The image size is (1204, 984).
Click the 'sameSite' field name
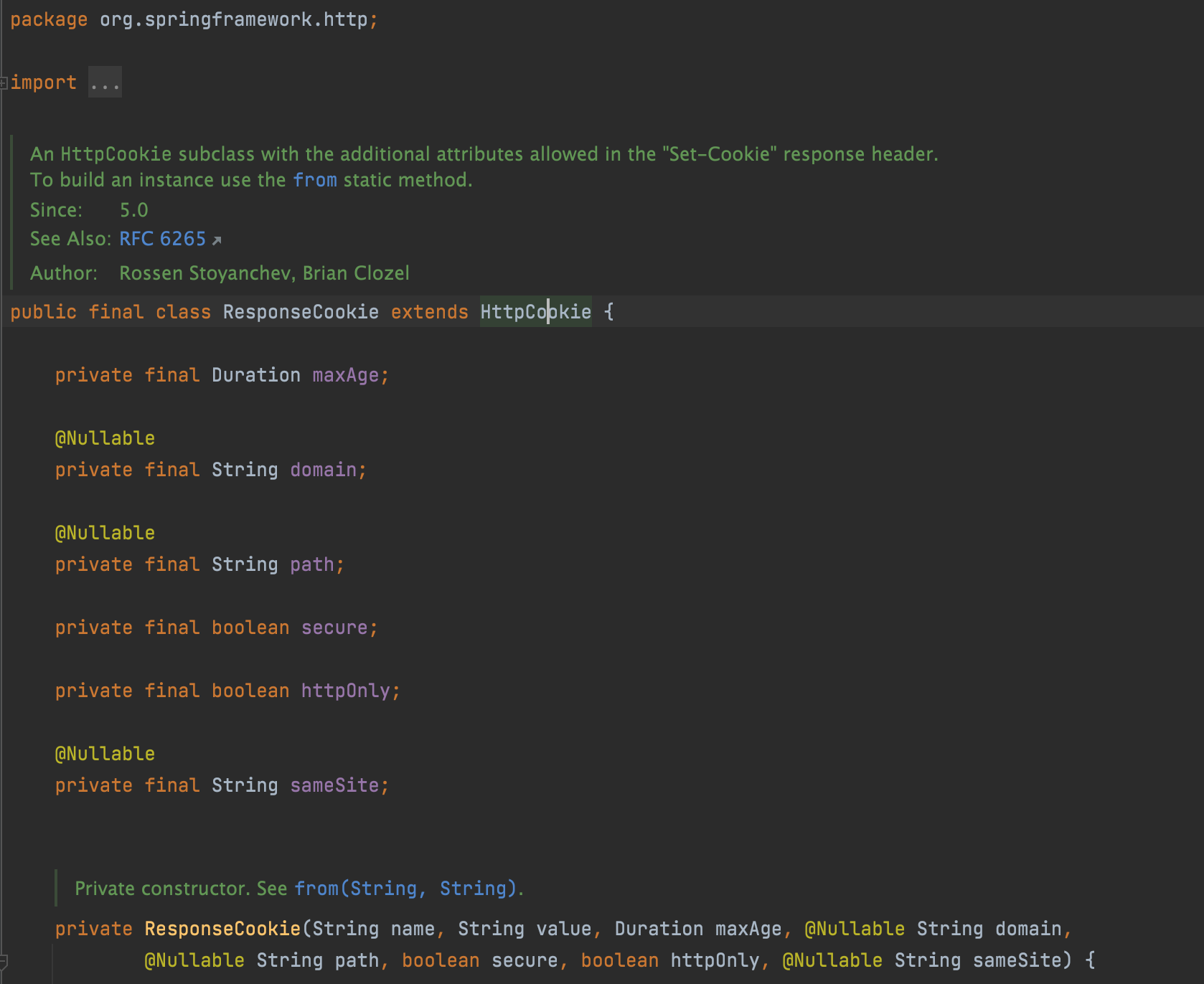pyautogui.click(x=334, y=785)
